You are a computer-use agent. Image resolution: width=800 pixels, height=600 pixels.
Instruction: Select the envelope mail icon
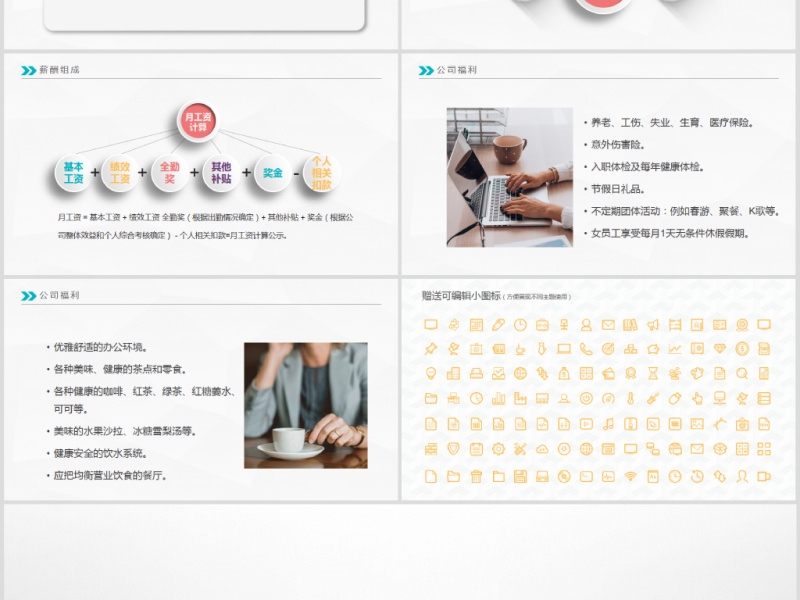point(607,324)
